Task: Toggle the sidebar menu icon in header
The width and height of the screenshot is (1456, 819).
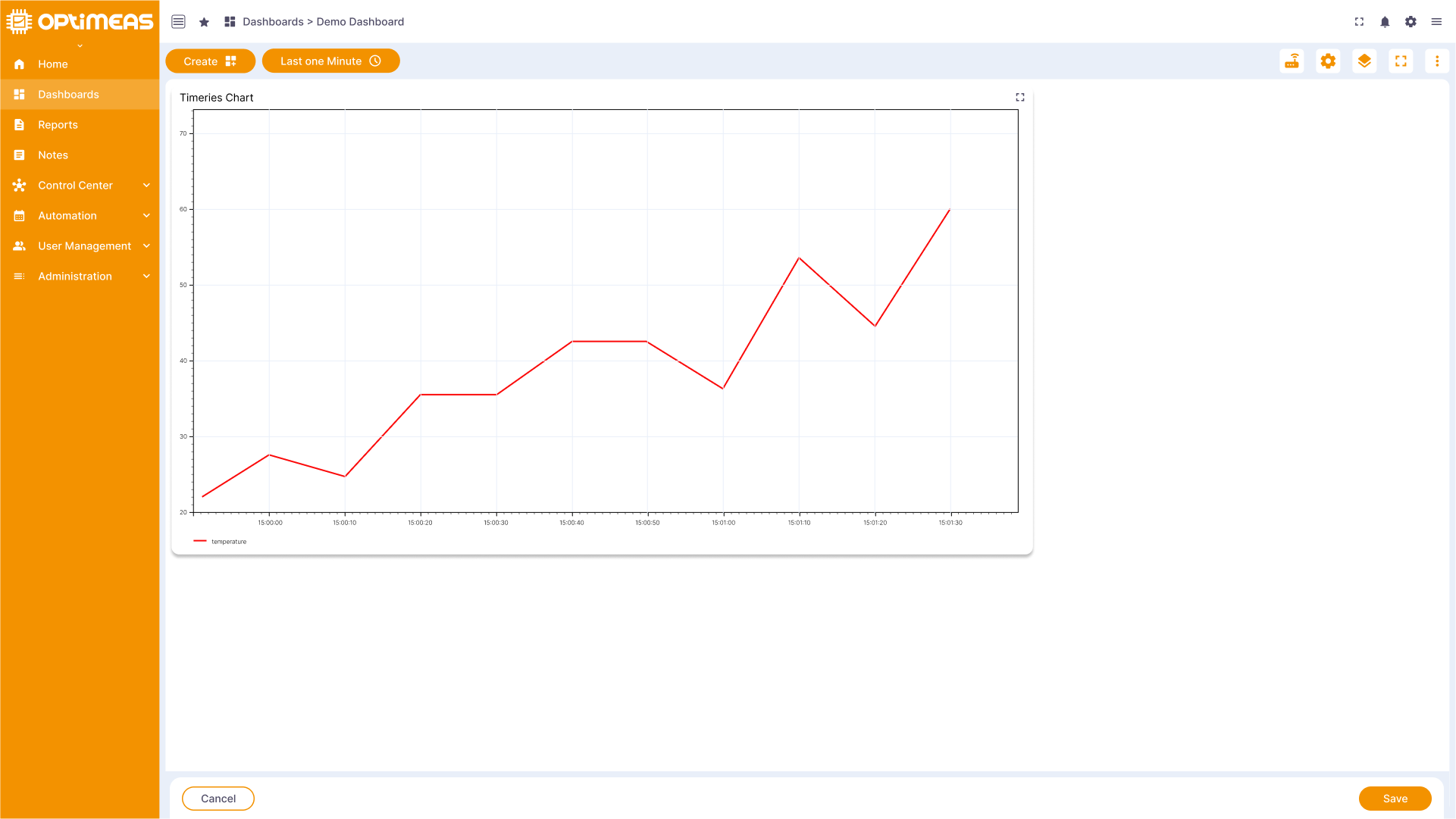Action: [178, 22]
